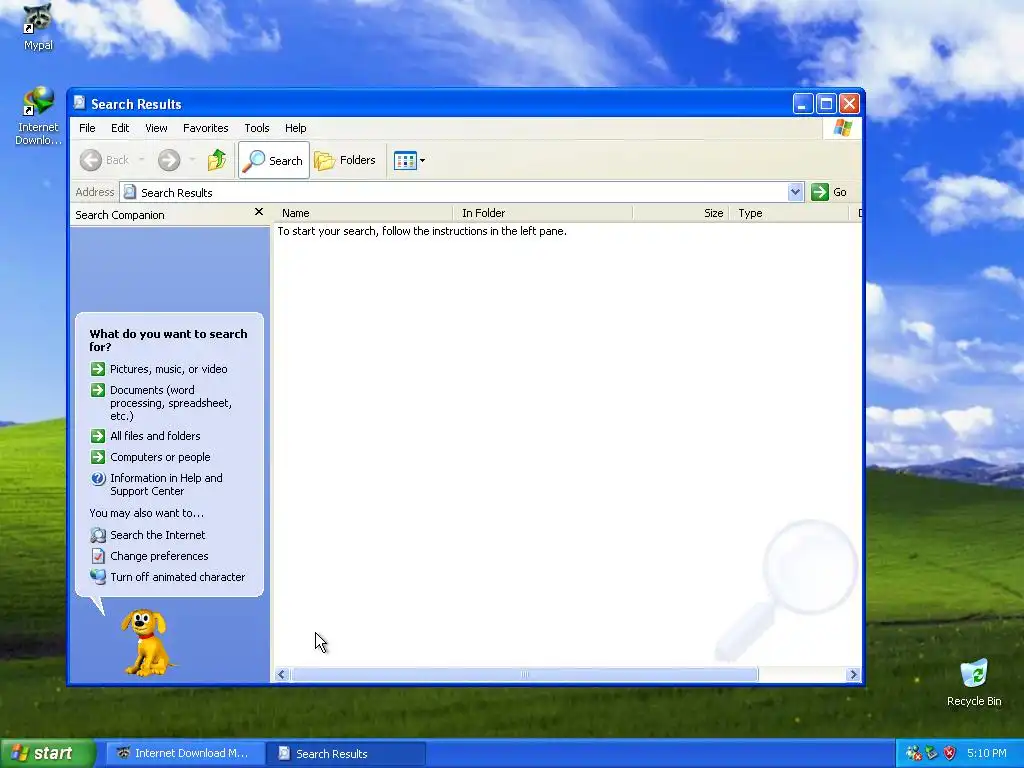
Task: Show the Folders pane
Action: click(x=345, y=160)
